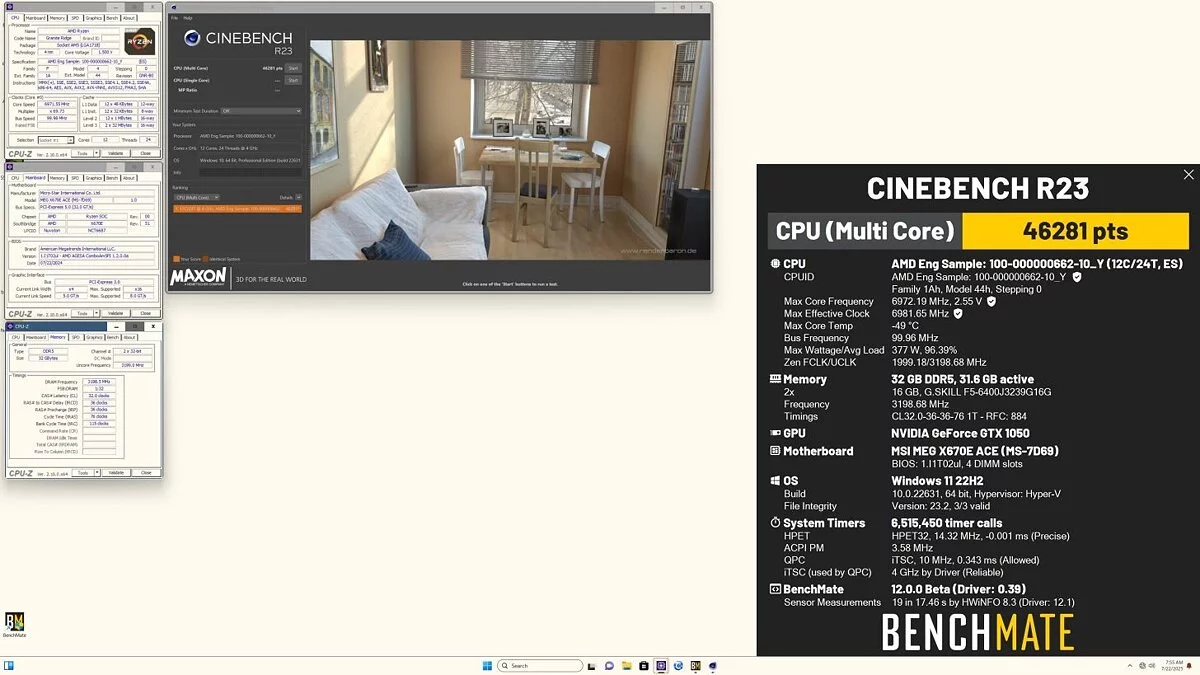Screen dimensions: 1200x675
Task: Open the volume icon in system tray
Action: pos(1152,666)
